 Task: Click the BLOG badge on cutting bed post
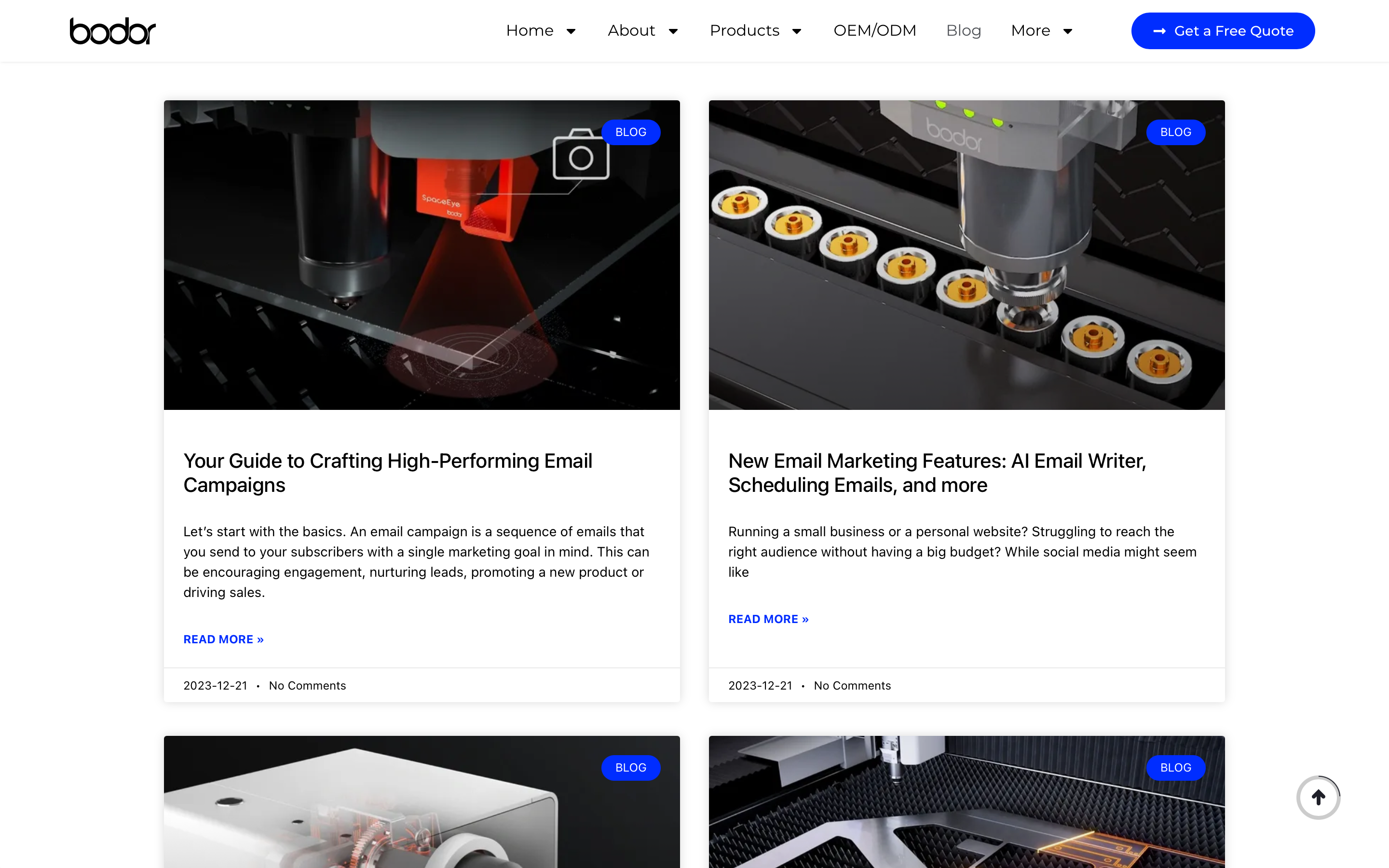click(1175, 768)
